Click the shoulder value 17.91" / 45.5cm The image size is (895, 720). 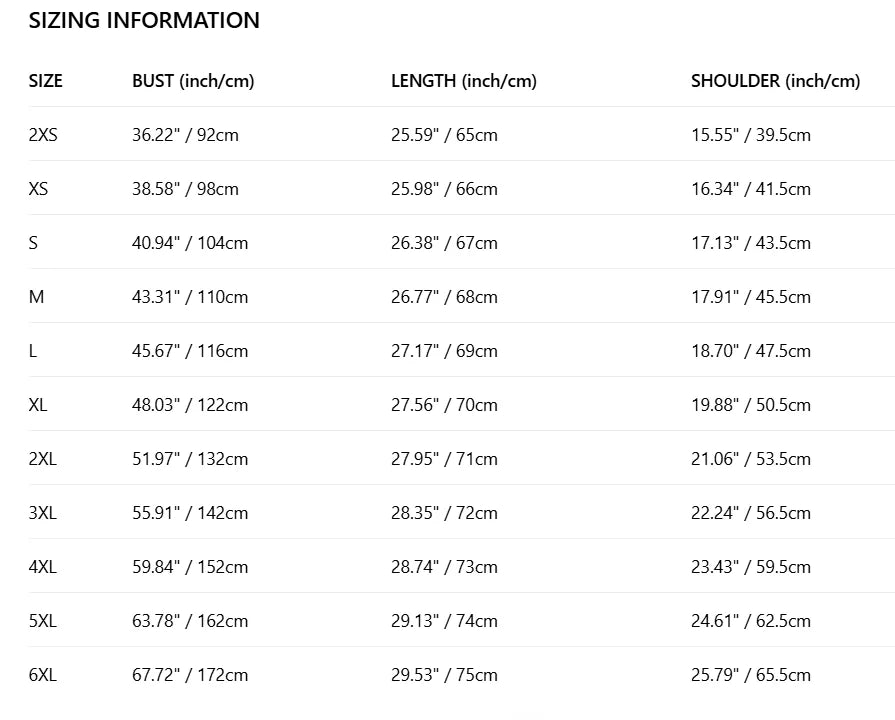pos(750,297)
